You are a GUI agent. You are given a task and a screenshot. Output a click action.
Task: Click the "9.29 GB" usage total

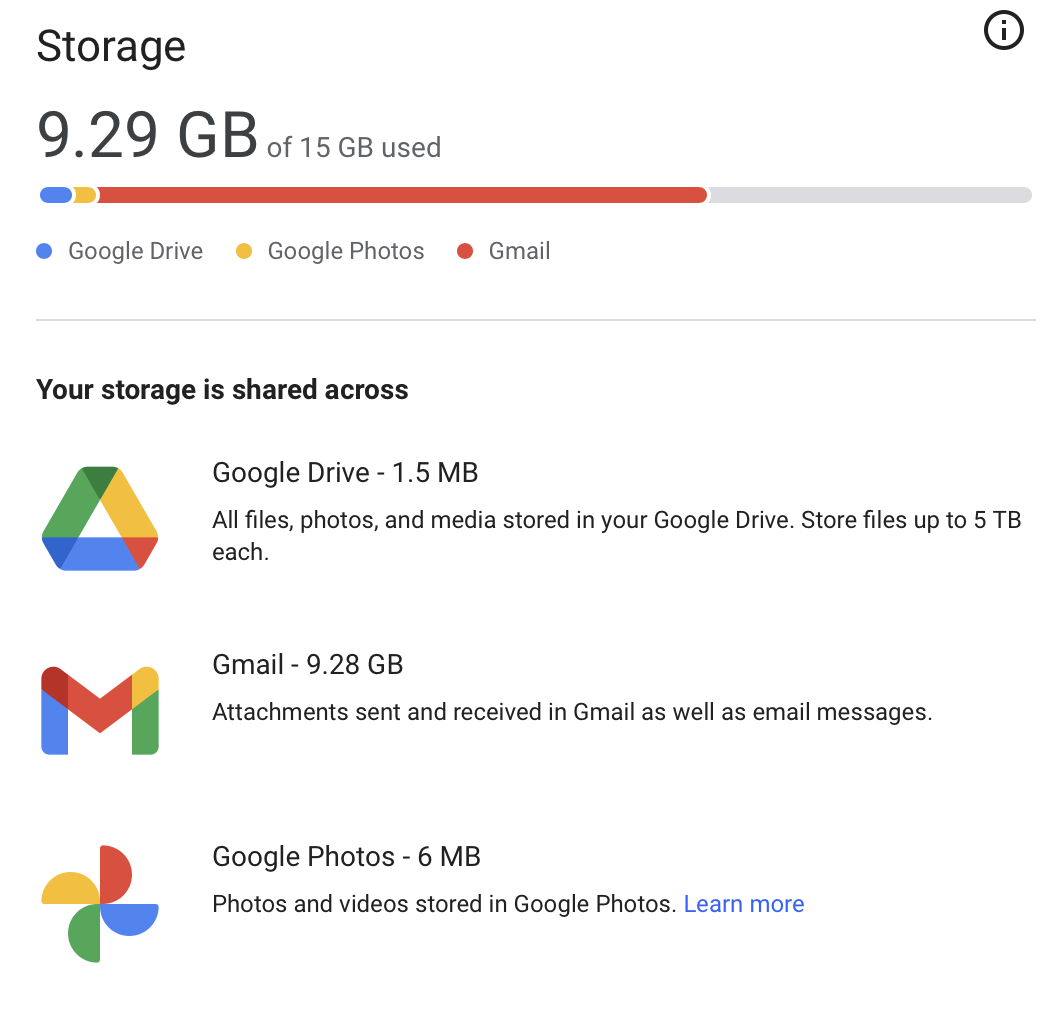click(x=147, y=135)
